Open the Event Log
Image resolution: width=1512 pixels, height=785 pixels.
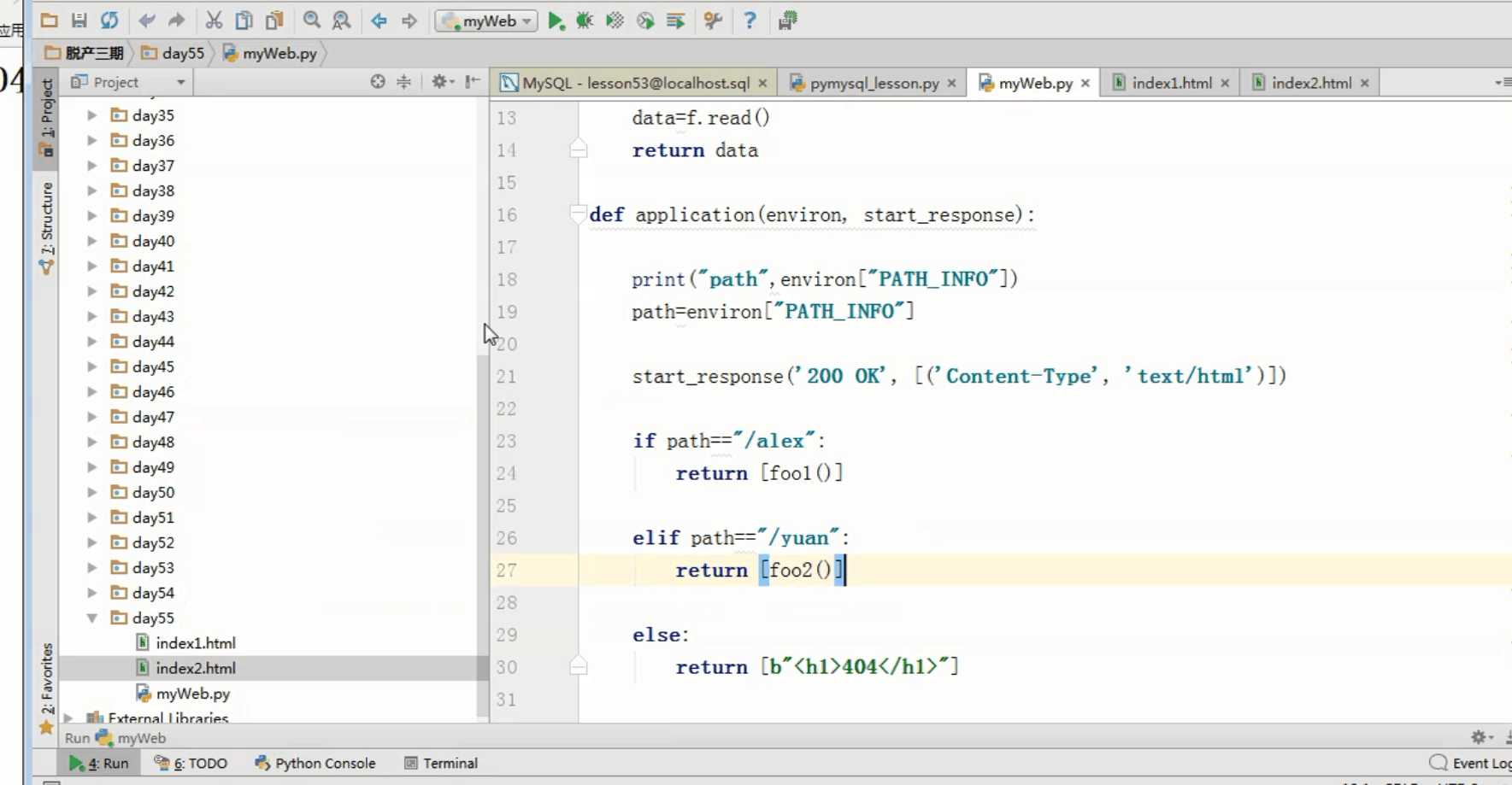(1471, 763)
